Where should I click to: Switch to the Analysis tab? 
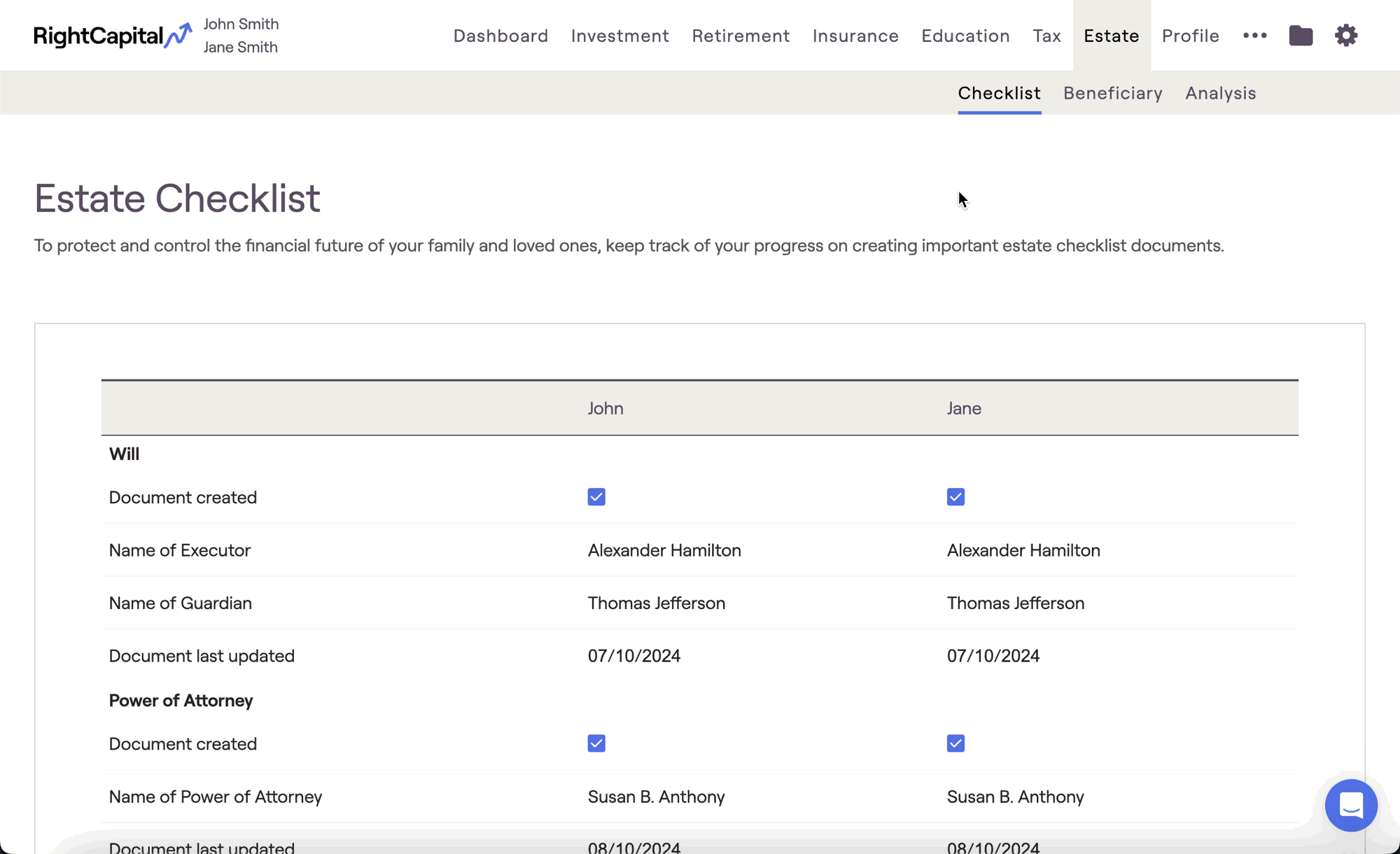tap(1220, 93)
